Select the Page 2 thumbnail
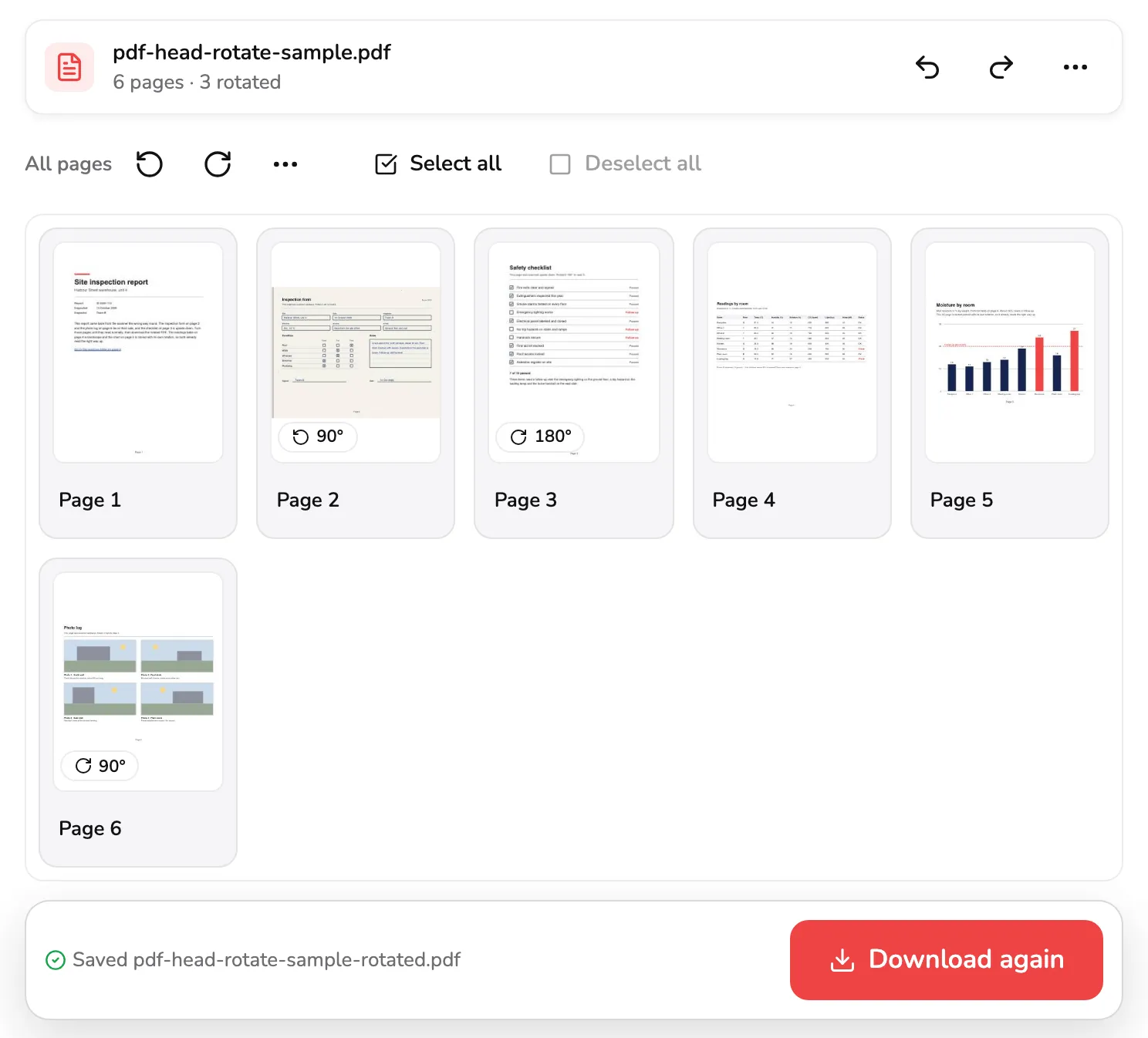 (356, 352)
